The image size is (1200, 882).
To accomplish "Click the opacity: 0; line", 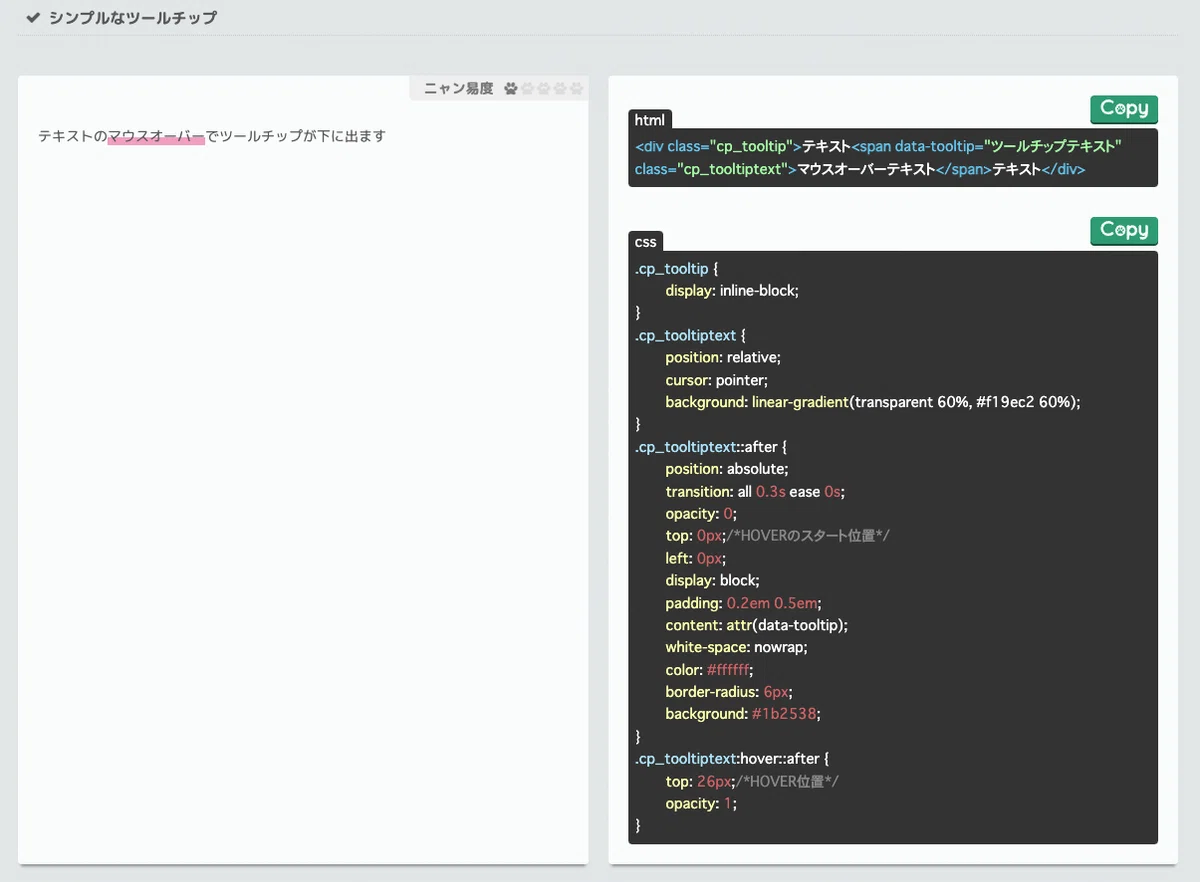I will coord(702,514).
